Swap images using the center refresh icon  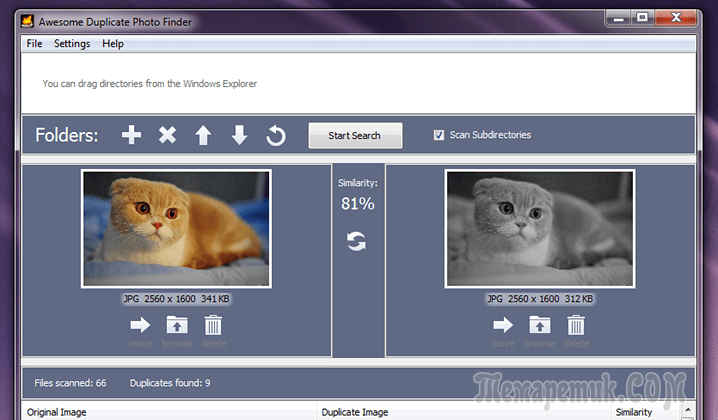[x=357, y=241]
